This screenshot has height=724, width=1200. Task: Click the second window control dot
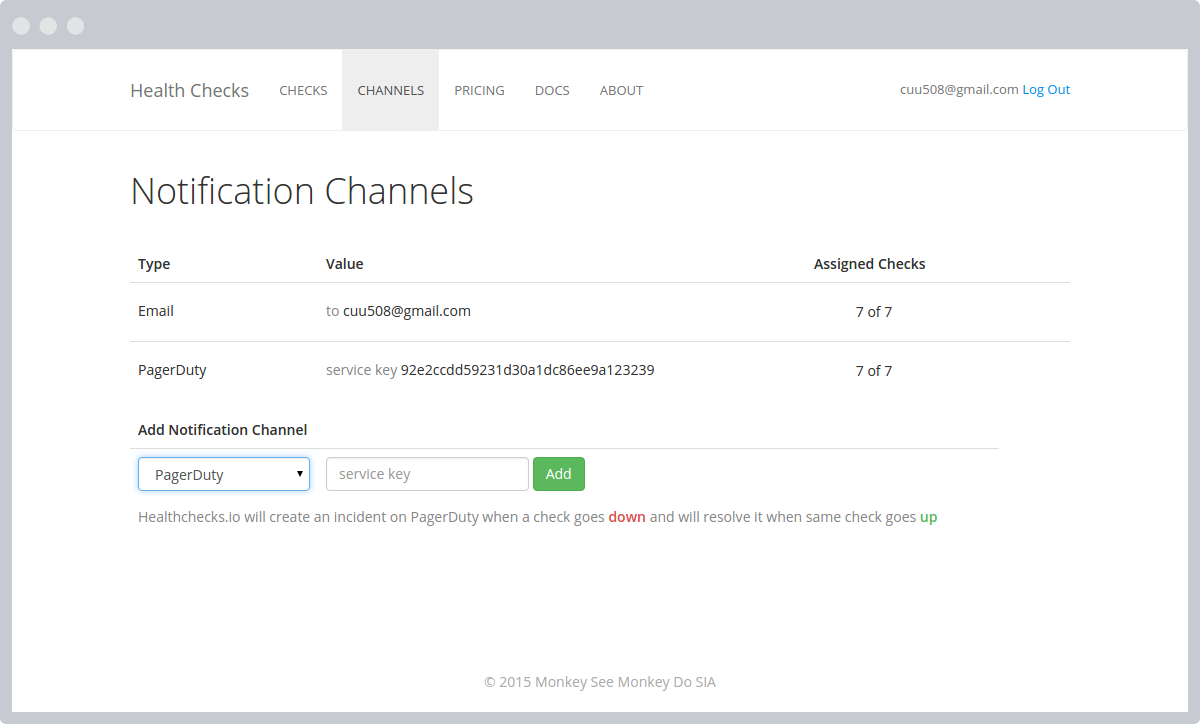coord(48,26)
